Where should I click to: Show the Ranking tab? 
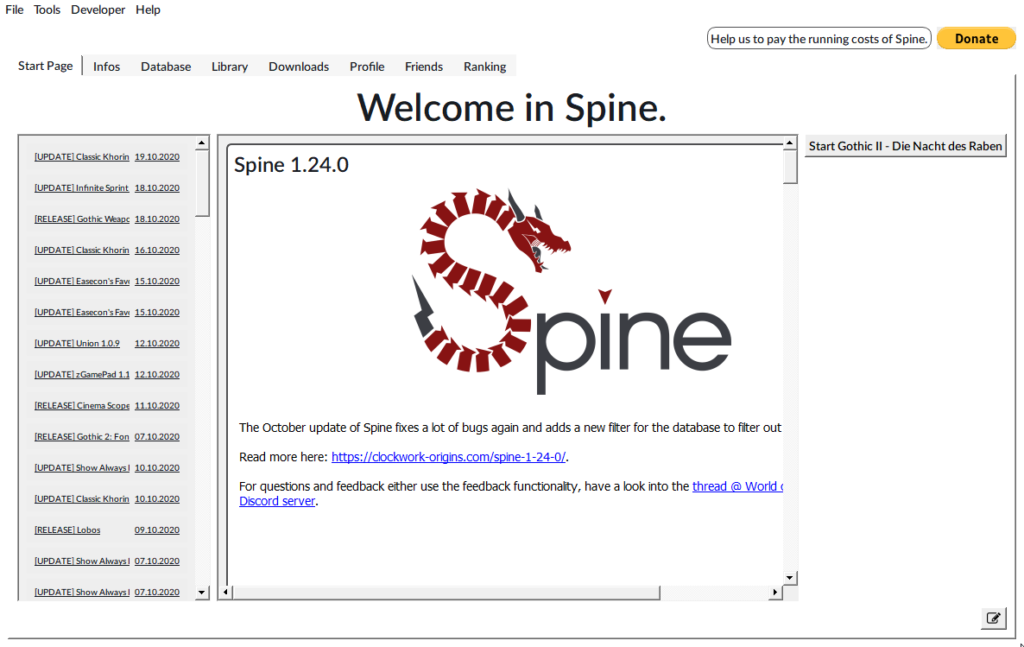coord(485,67)
